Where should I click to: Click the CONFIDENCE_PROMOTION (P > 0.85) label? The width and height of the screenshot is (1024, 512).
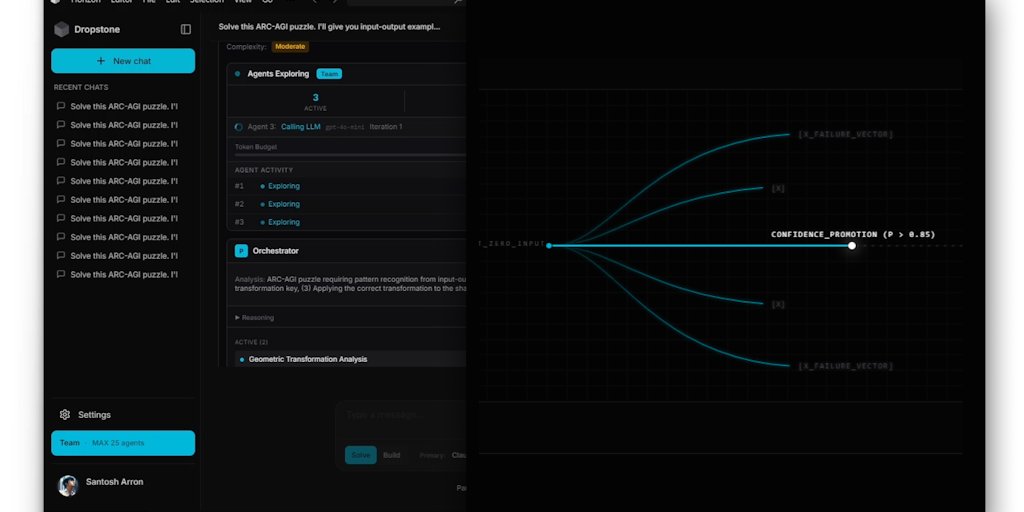pyautogui.click(x=853, y=234)
